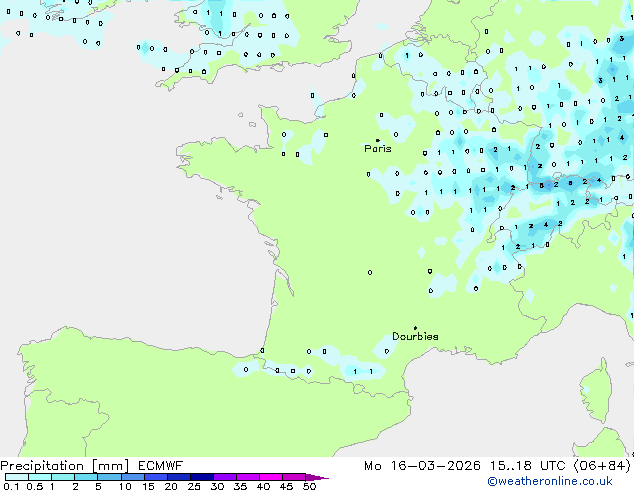The image size is (634, 490).
Task: Click the Dourbies location dot marker
Action: point(415,328)
